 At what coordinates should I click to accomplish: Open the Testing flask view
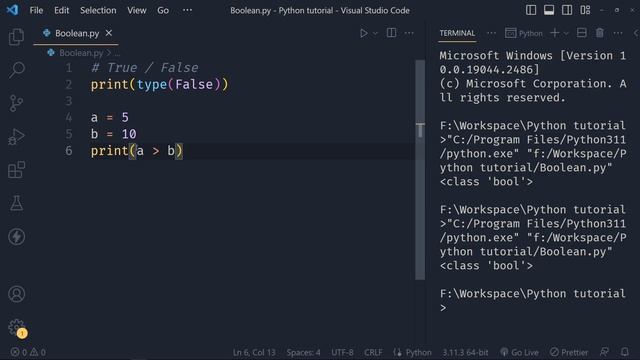(16, 203)
